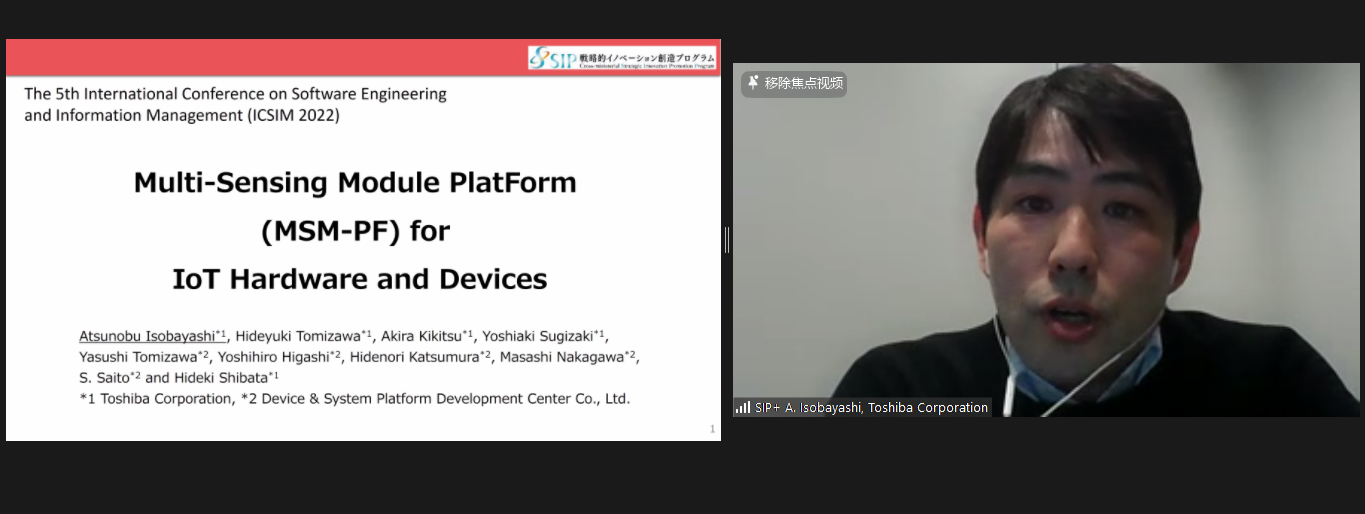
Task: Click the conference name ICSIM 2022 text
Action: click(235, 104)
